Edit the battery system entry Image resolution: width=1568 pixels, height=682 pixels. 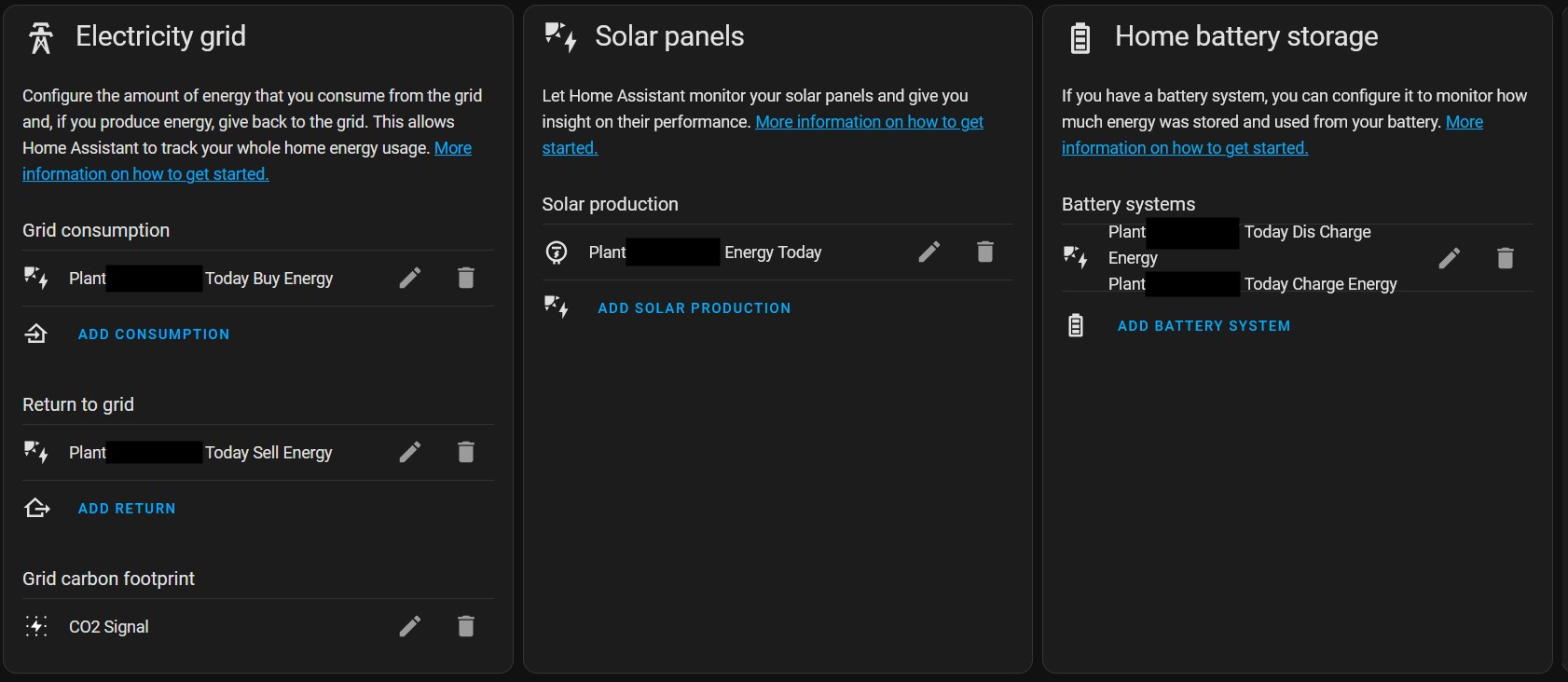pyautogui.click(x=1450, y=258)
